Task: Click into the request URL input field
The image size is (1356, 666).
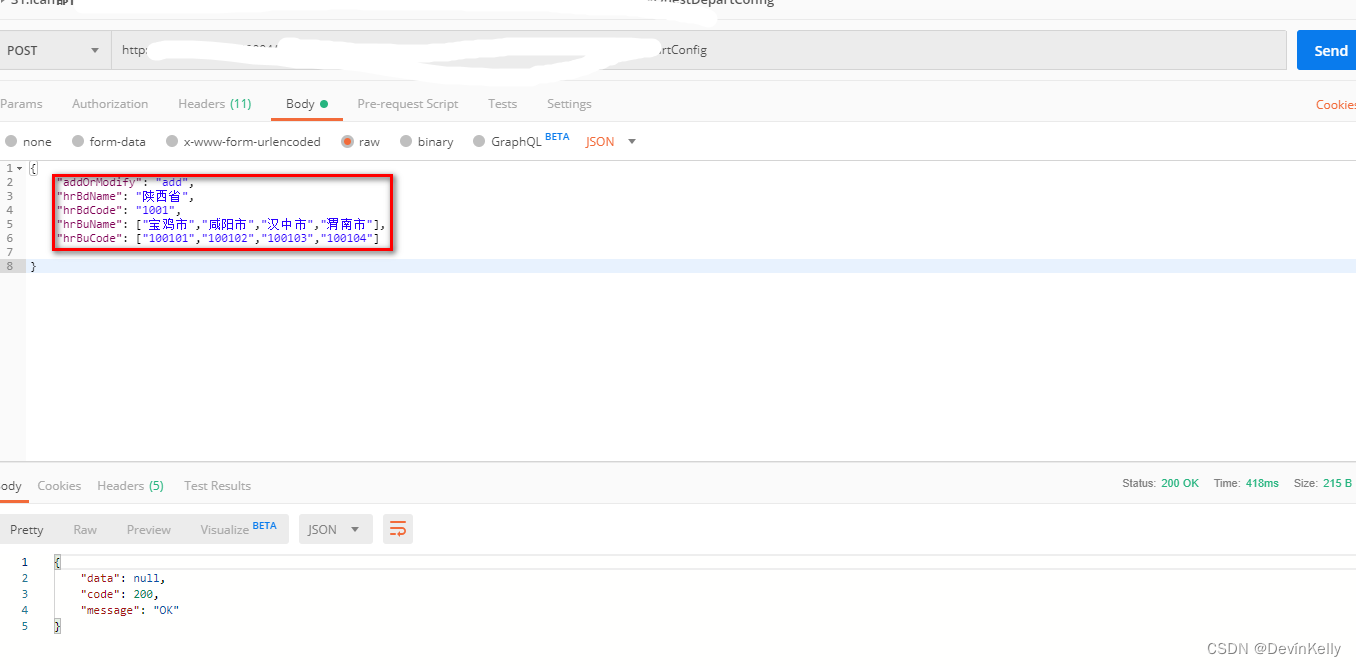Action: click(700, 49)
